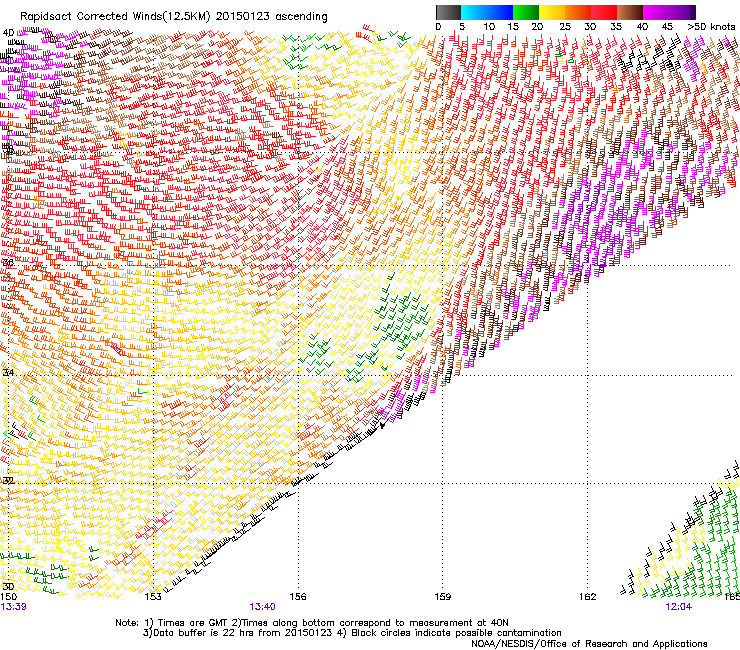Click the '162' longitude label
This screenshot has height=650, width=740.
(x=588, y=597)
